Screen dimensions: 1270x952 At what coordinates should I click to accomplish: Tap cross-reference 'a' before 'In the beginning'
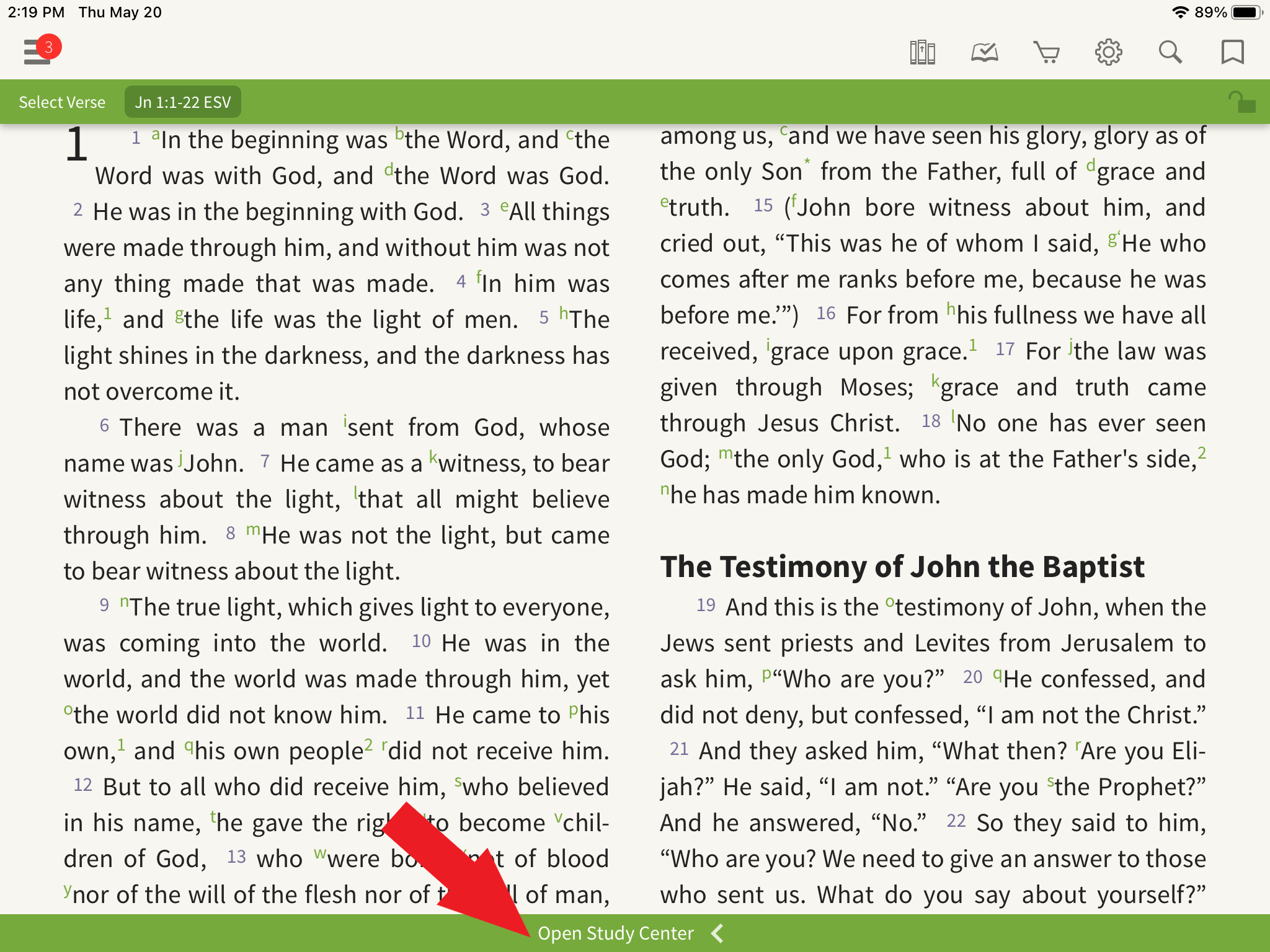pyautogui.click(x=156, y=134)
